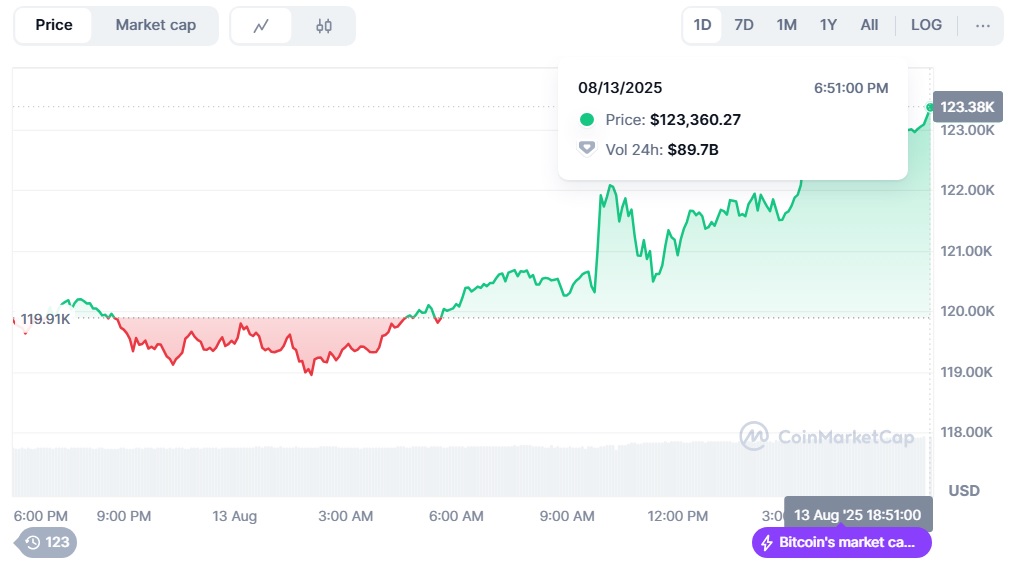The image size is (1011, 563).
Task: Set chart range to 1Y
Action: click(x=828, y=26)
